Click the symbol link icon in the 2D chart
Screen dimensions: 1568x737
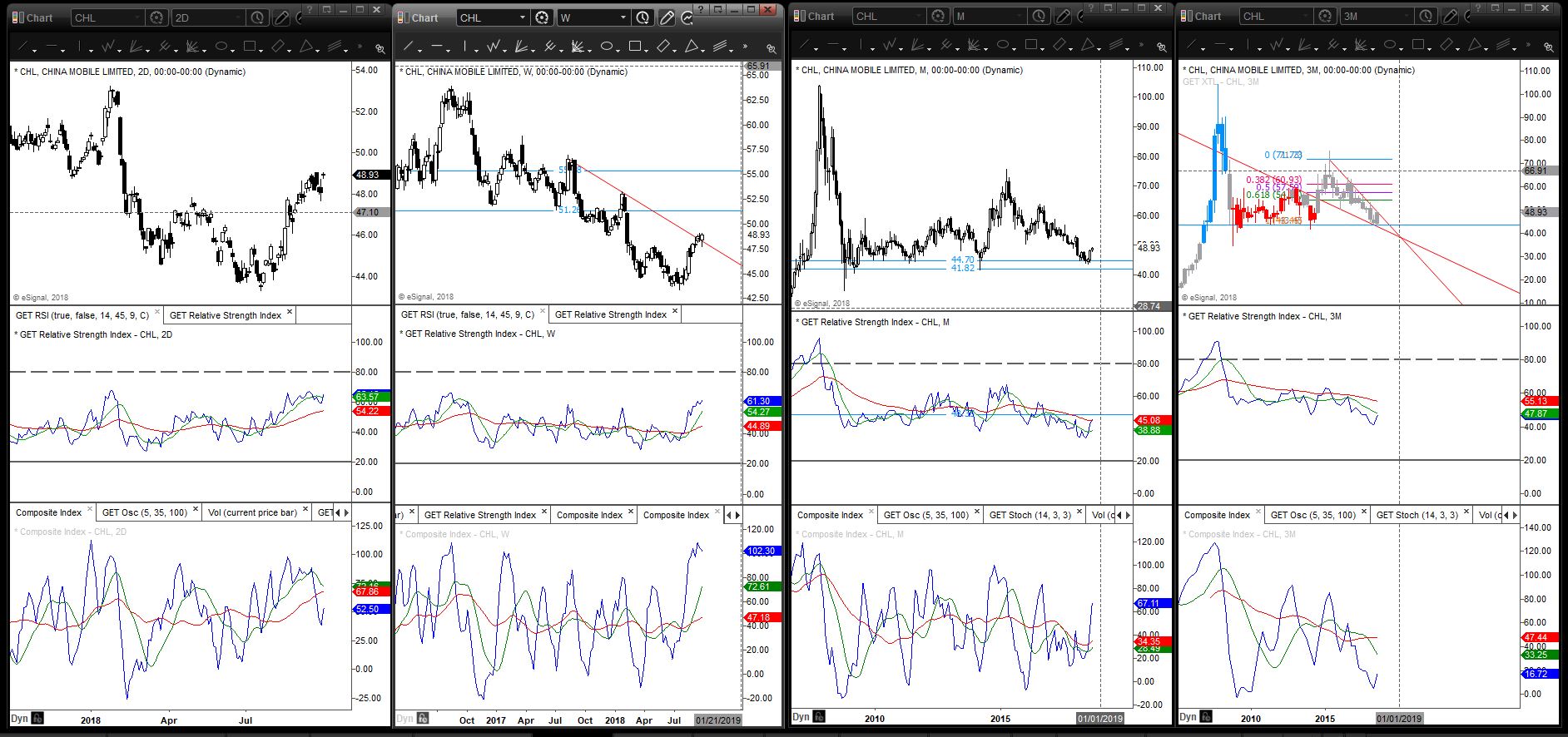pos(380,48)
